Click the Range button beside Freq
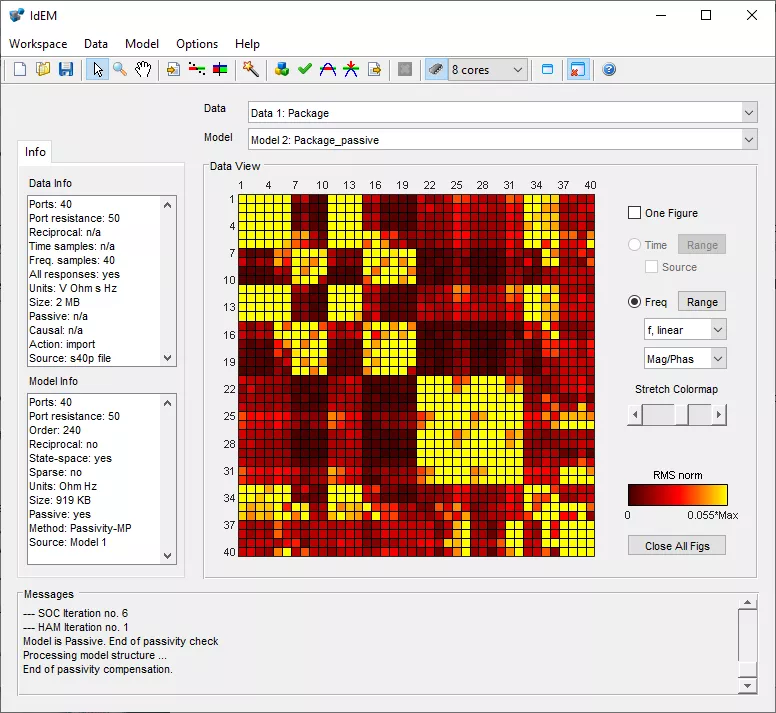Screen dimensions: 776x713 [x=701, y=302]
